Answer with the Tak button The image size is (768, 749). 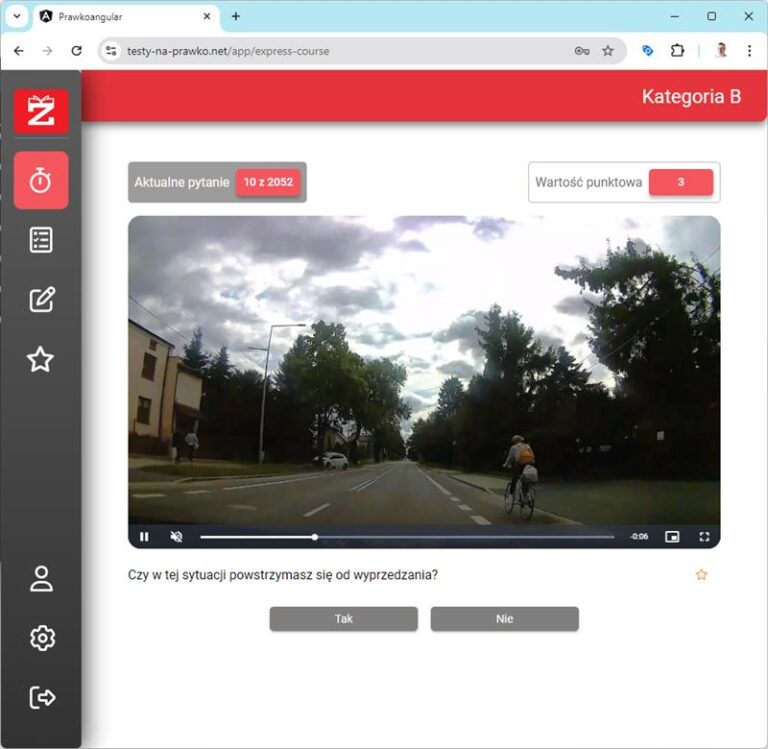click(x=343, y=619)
